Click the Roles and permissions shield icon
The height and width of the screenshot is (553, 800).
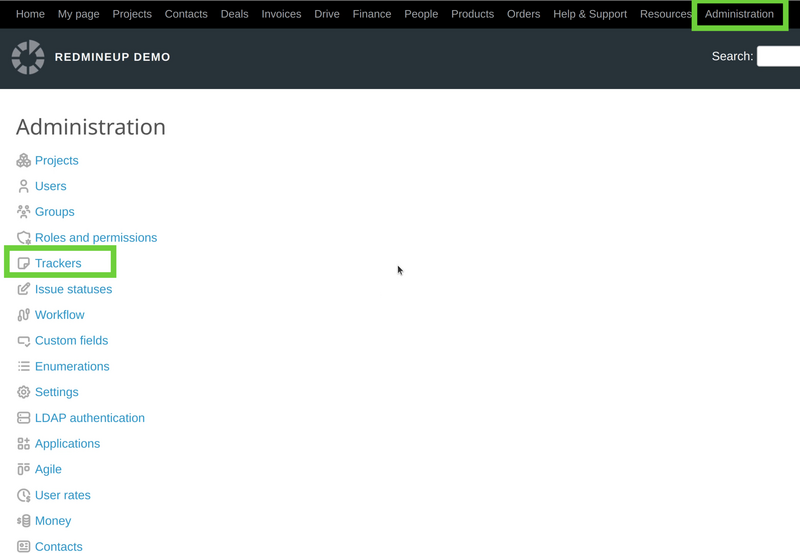click(x=23, y=238)
